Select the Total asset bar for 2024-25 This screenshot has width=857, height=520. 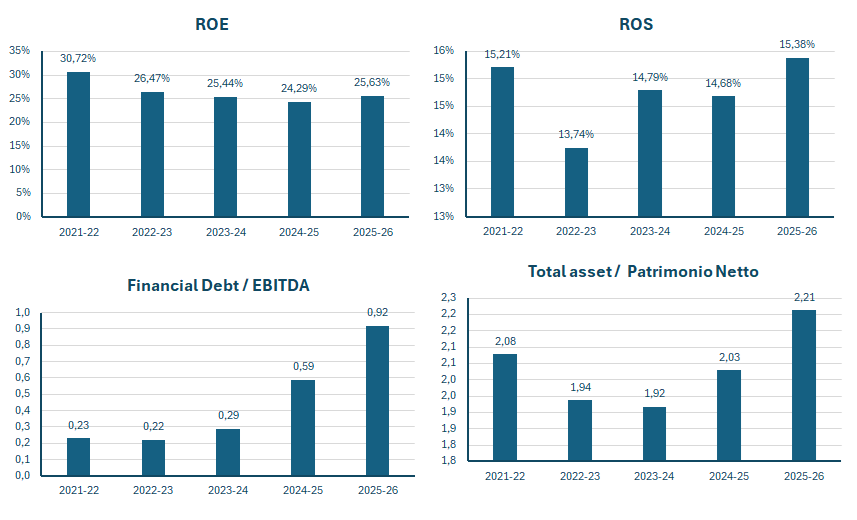729,416
